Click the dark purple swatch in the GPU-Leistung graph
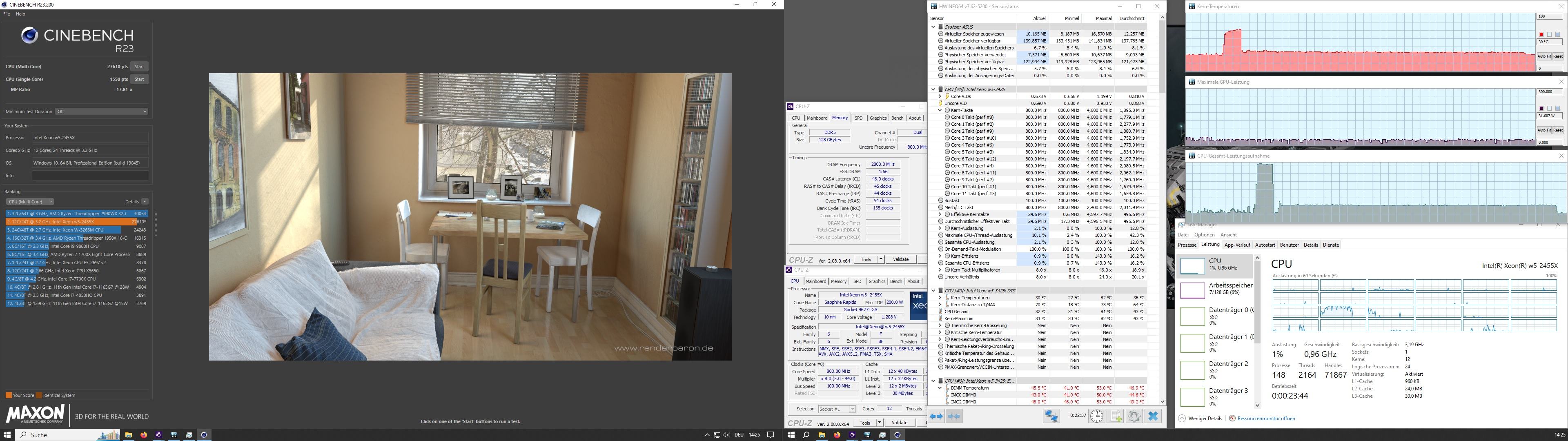 coord(1541,109)
